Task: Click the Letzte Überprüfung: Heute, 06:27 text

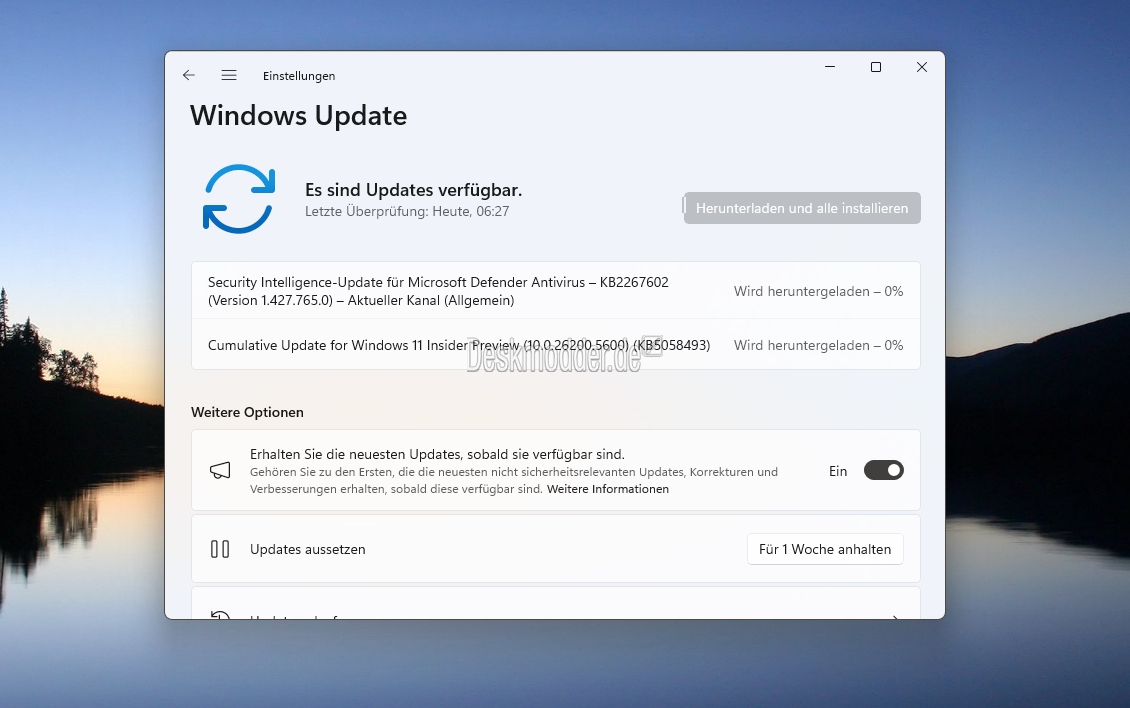Action: pos(407,211)
